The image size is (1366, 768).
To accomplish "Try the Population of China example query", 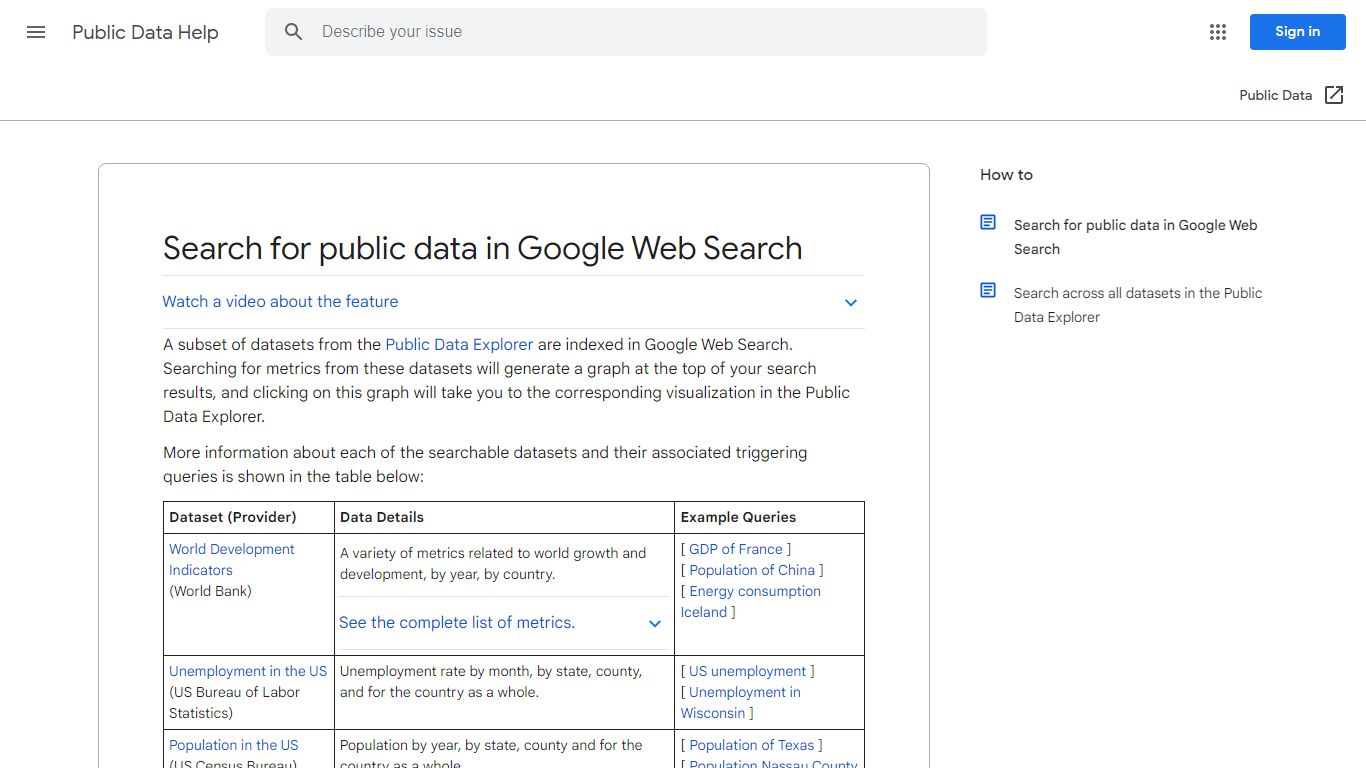I will (752, 570).
